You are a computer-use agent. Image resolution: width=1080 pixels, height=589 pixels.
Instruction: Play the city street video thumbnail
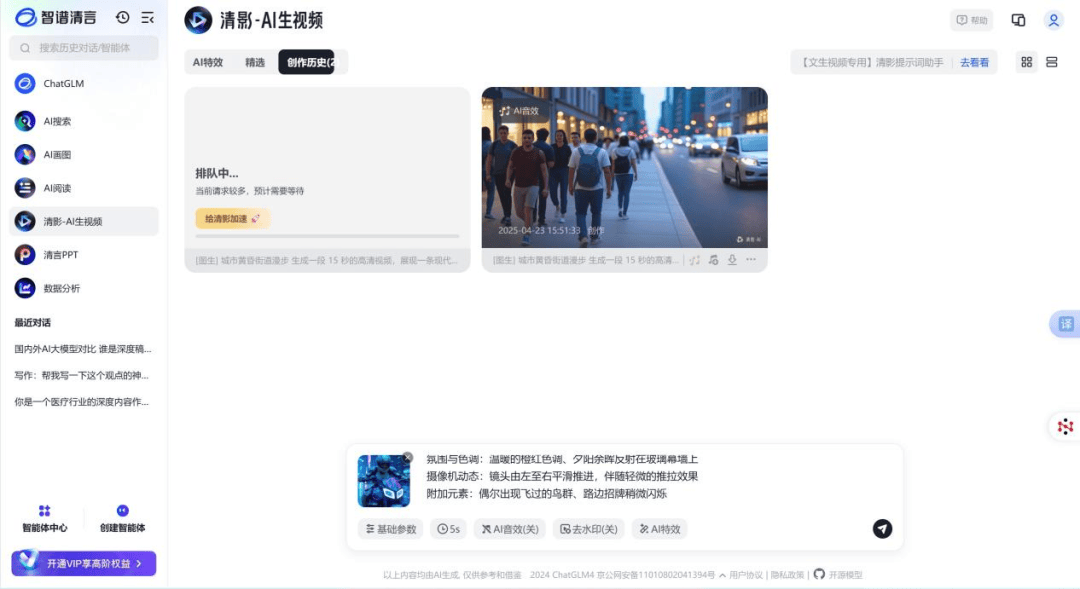pos(624,167)
